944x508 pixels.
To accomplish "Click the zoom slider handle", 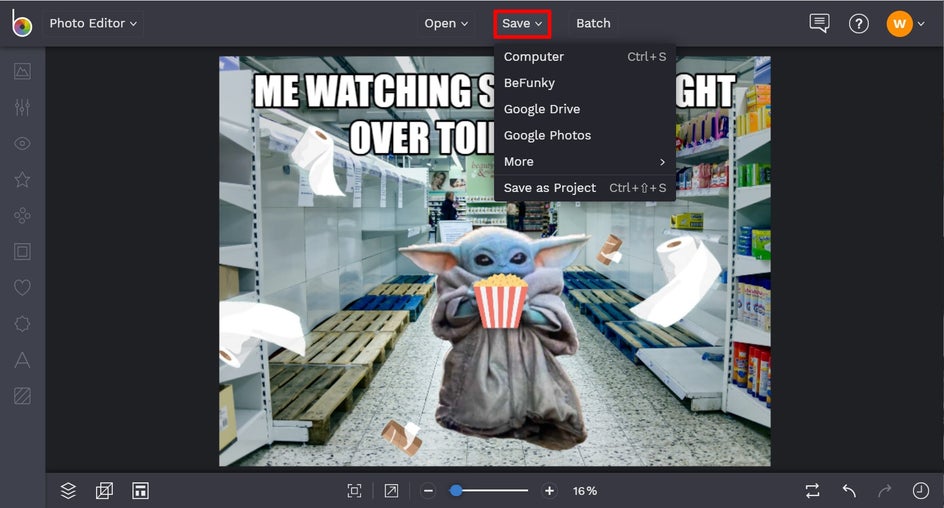I will [x=456, y=491].
